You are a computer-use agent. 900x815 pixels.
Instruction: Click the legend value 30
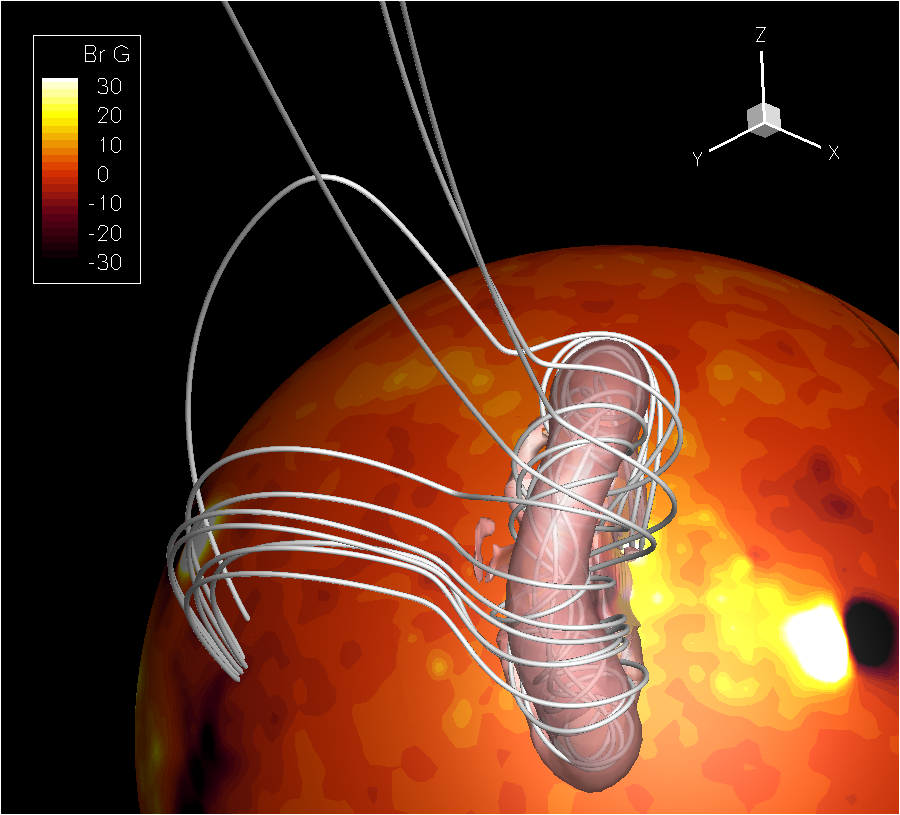pyautogui.click(x=109, y=87)
